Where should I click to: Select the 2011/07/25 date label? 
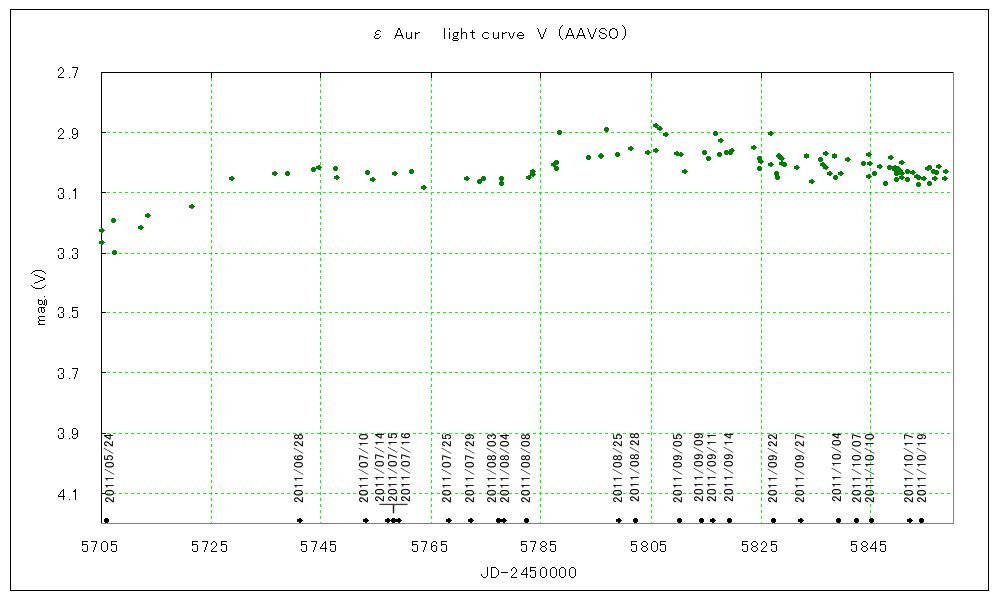point(448,467)
